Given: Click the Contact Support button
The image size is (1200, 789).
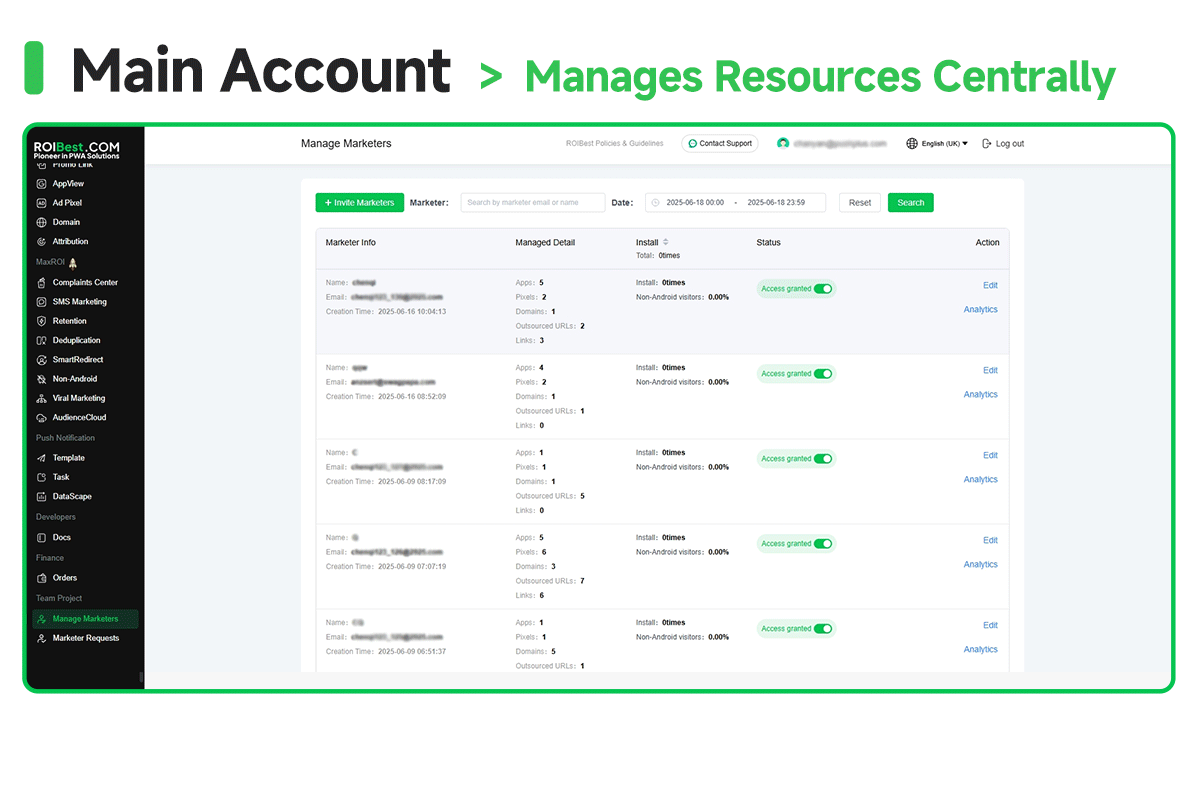Looking at the screenshot, I should pyautogui.click(x=720, y=144).
